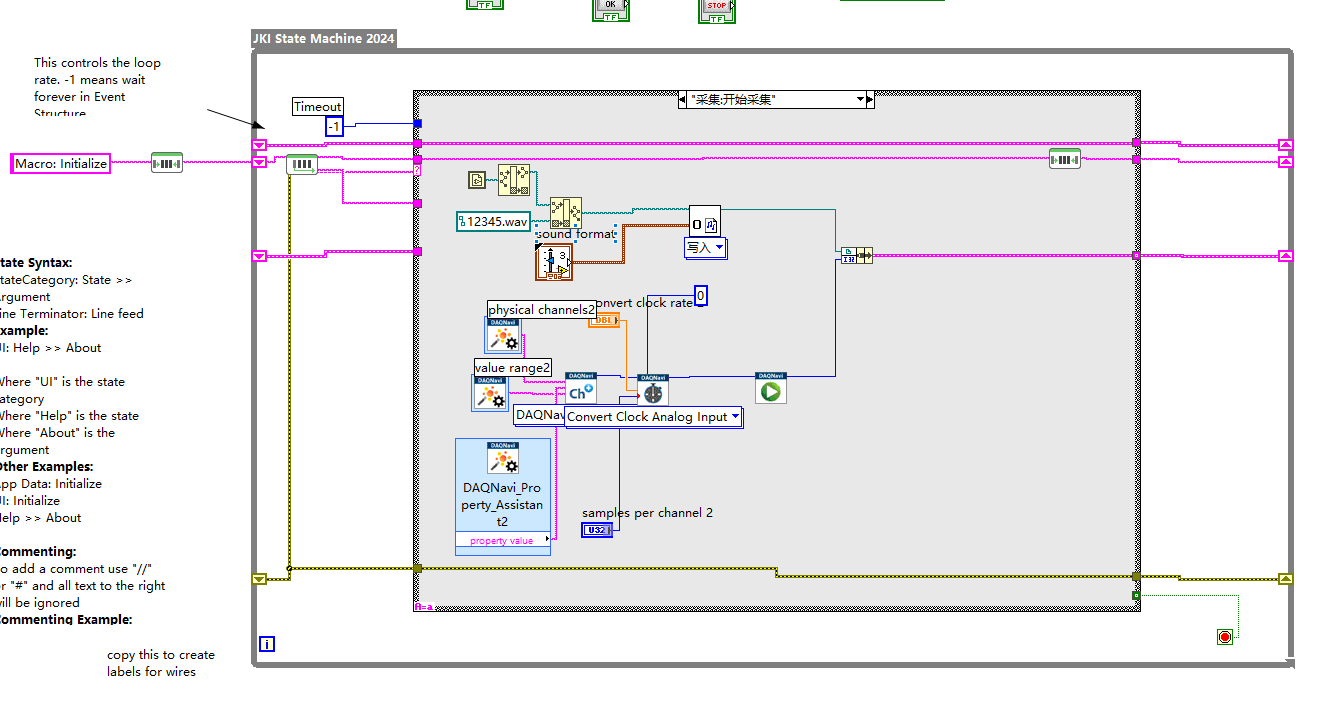
Task: Select the Build Path function beside 12345.wav
Action: click(566, 213)
